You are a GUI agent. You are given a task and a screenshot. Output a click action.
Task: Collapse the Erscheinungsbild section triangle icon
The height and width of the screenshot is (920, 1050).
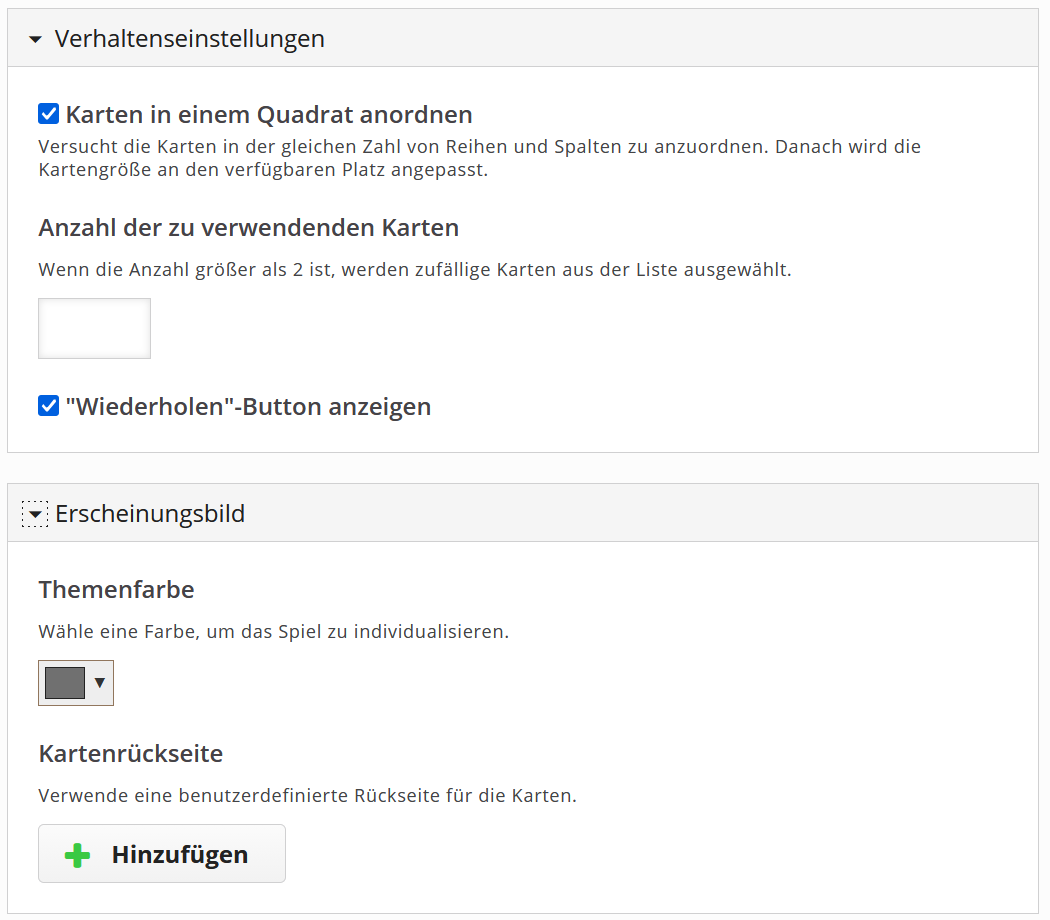pos(36,514)
